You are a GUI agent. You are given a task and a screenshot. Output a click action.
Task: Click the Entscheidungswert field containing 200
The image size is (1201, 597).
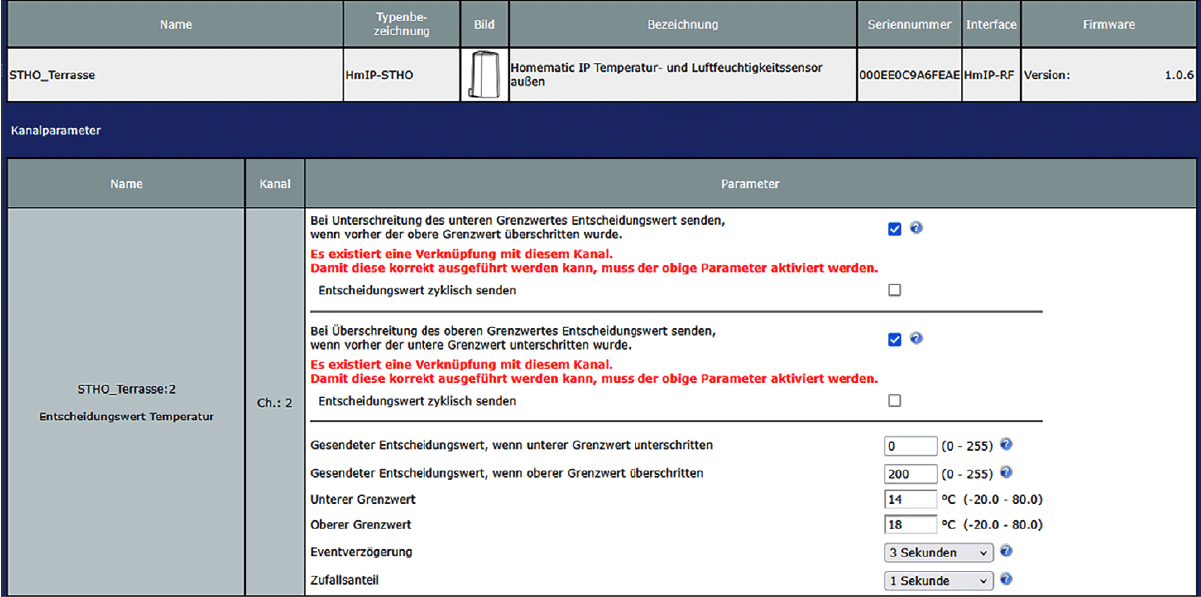[x=911, y=473]
